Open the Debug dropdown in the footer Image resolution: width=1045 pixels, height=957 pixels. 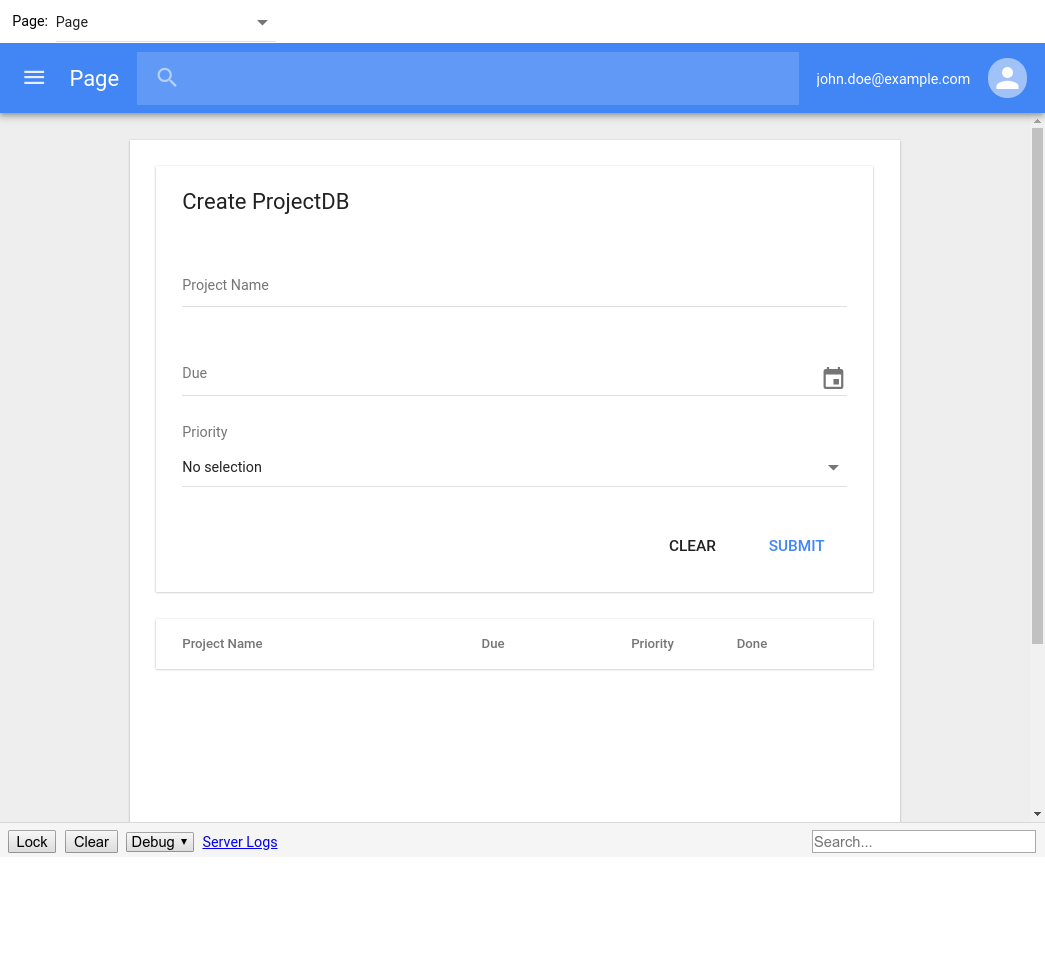(x=159, y=841)
